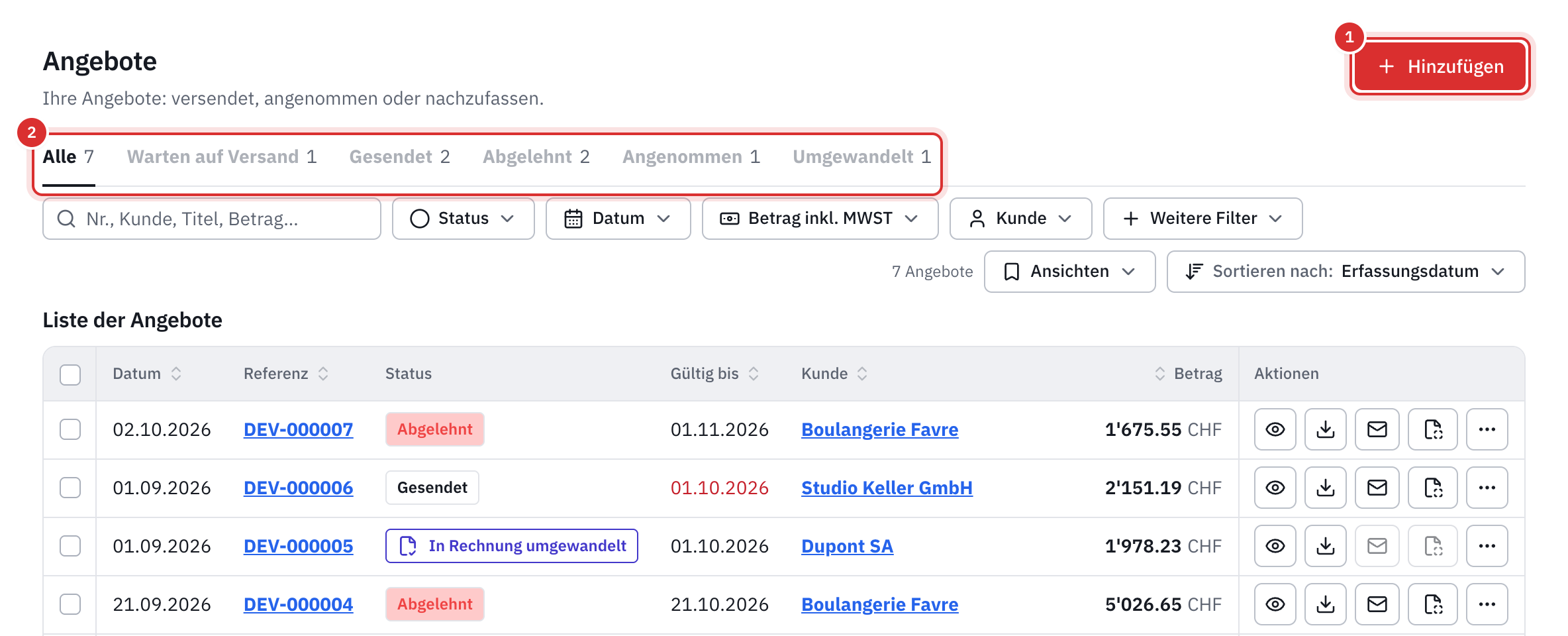
Task: View offer DEV-000006 with eye icon
Action: [1275, 488]
